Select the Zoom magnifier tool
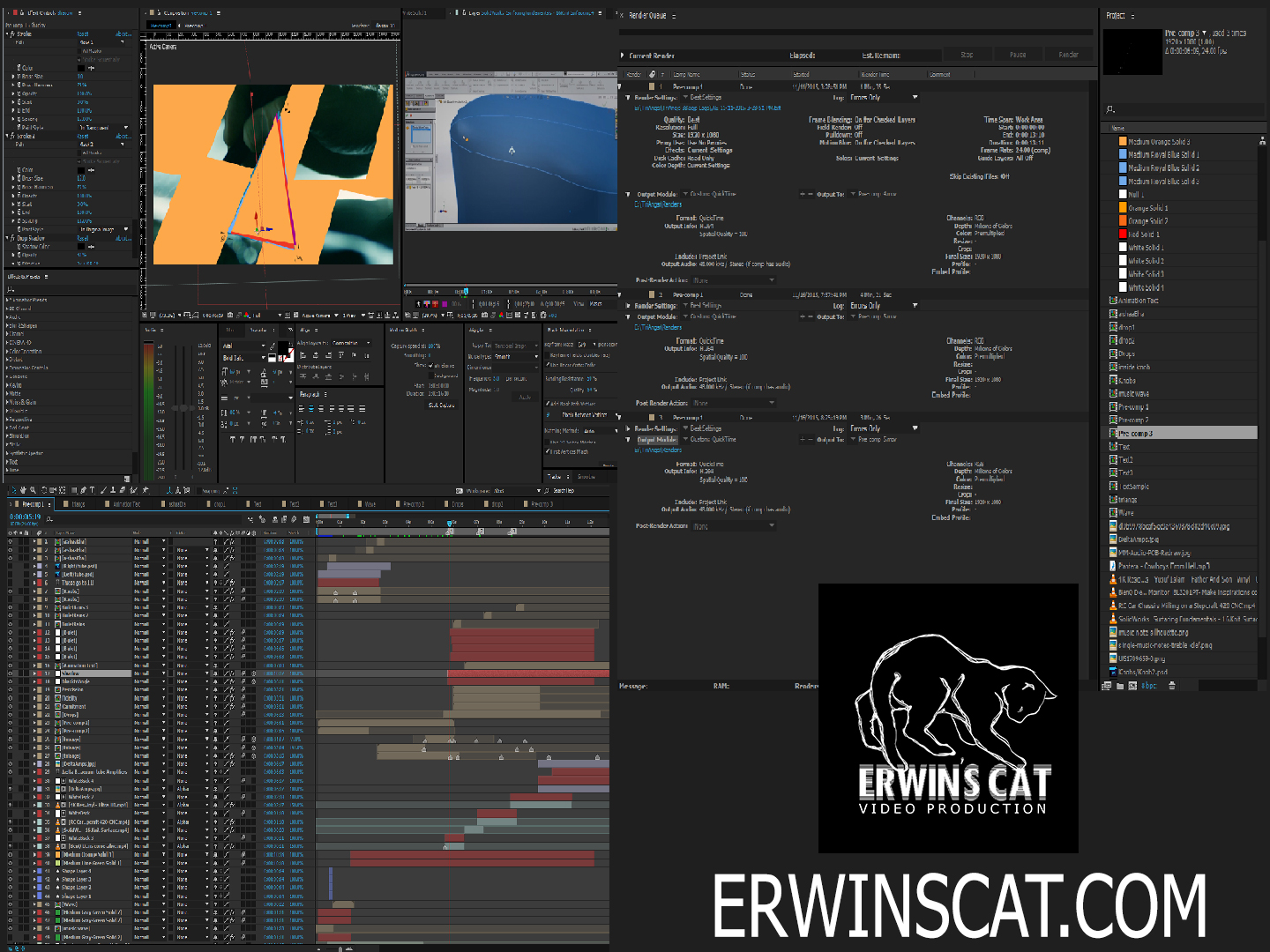 [x=33, y=490]
